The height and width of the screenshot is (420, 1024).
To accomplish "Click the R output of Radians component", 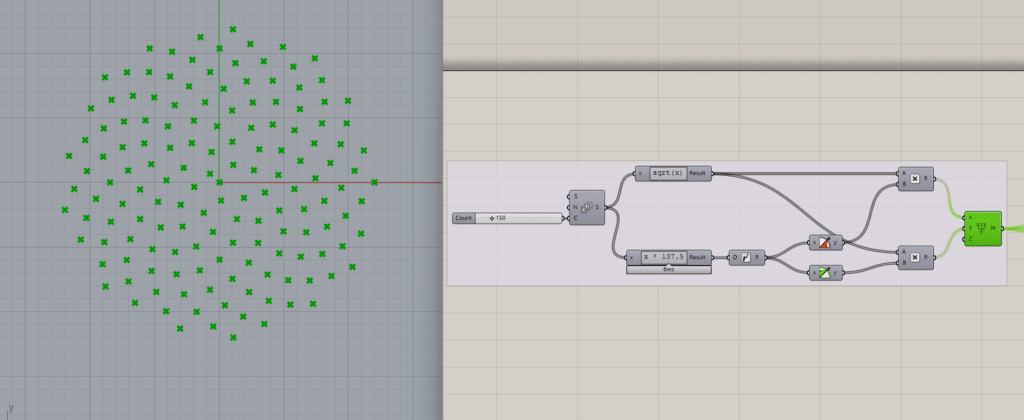I will click(761, 257).
